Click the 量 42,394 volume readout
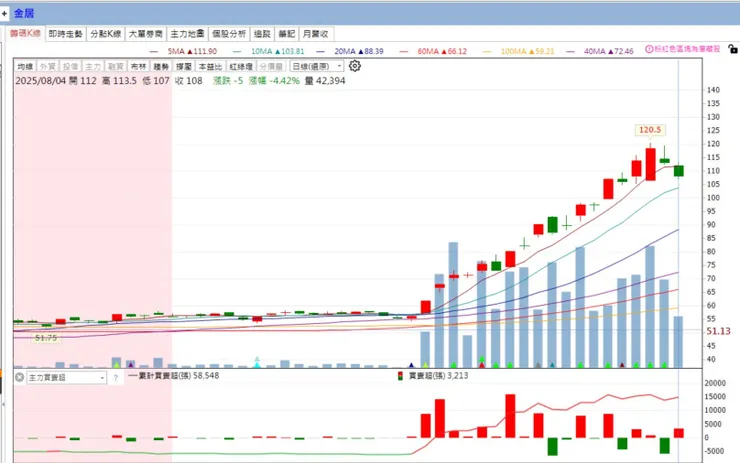This screenshot has height=463, width=740. (x=325, y=81)
